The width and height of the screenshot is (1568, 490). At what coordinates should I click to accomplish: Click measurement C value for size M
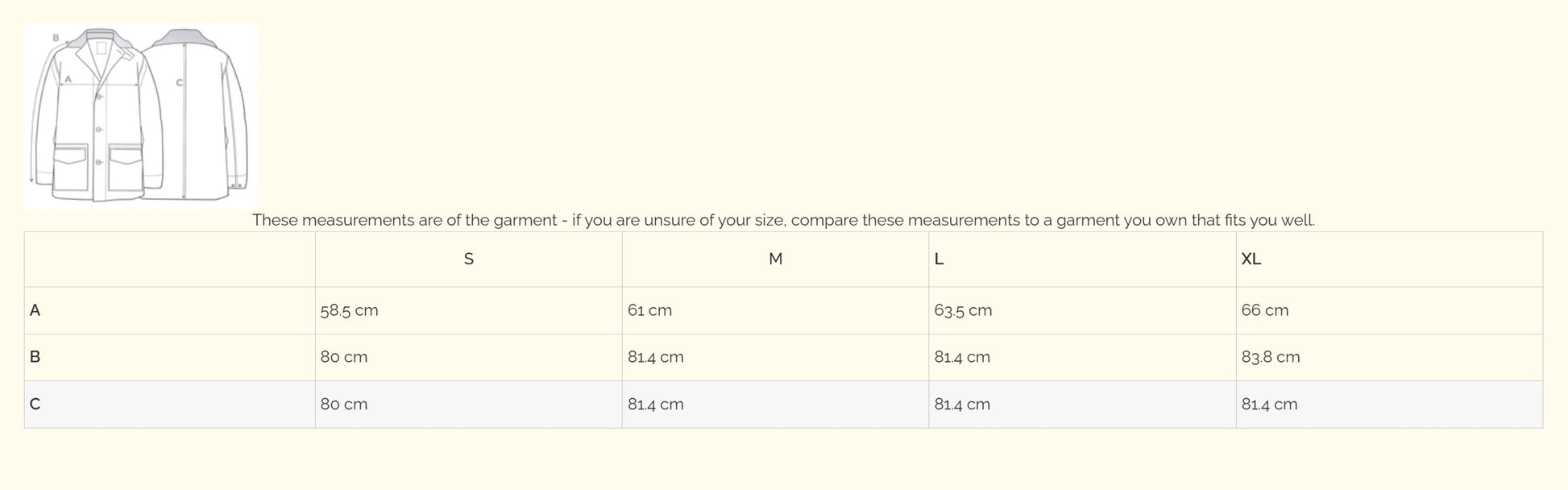[x=655, y=404]
